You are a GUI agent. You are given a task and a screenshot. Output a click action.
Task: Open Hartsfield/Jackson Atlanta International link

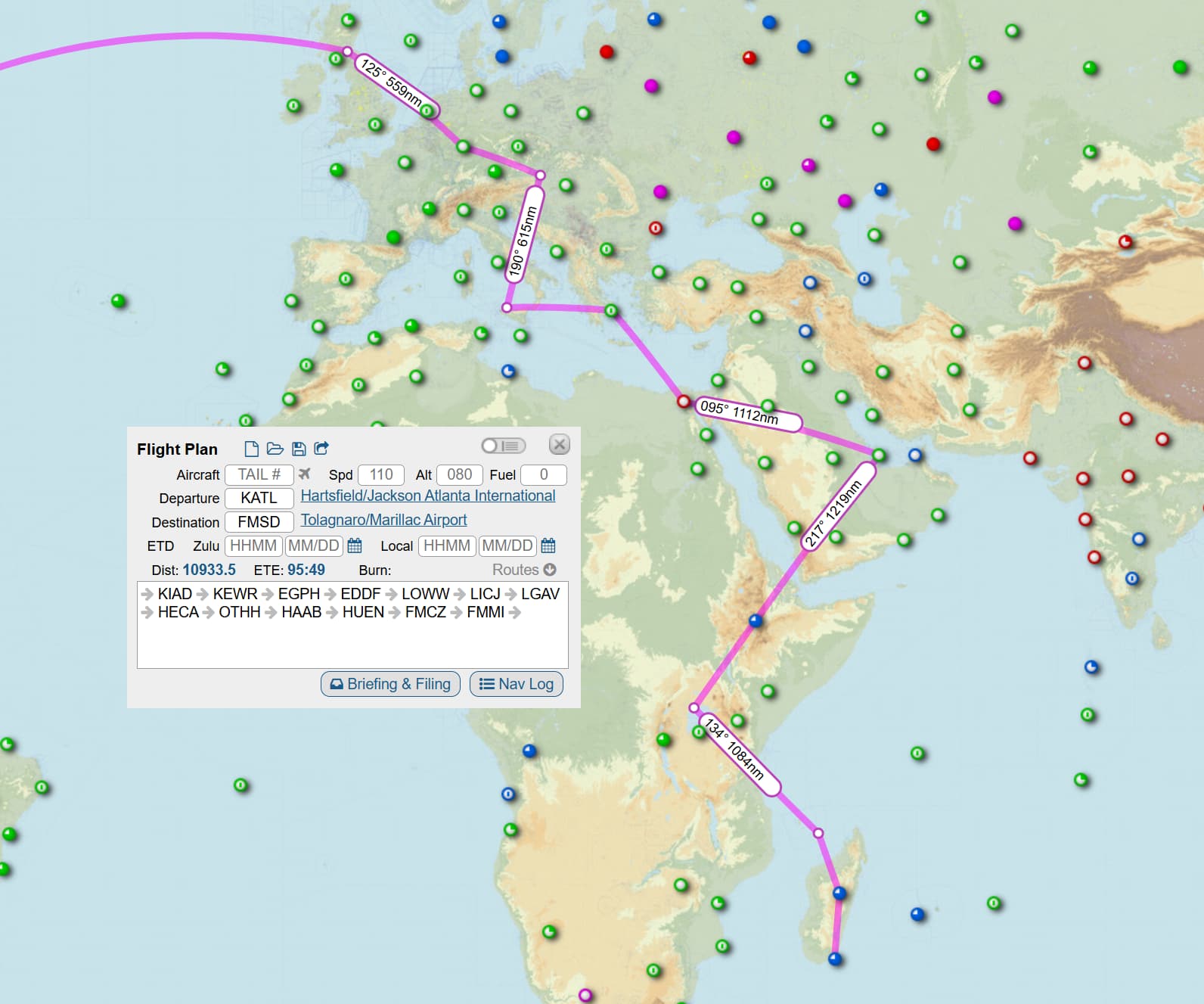point(427,496)
